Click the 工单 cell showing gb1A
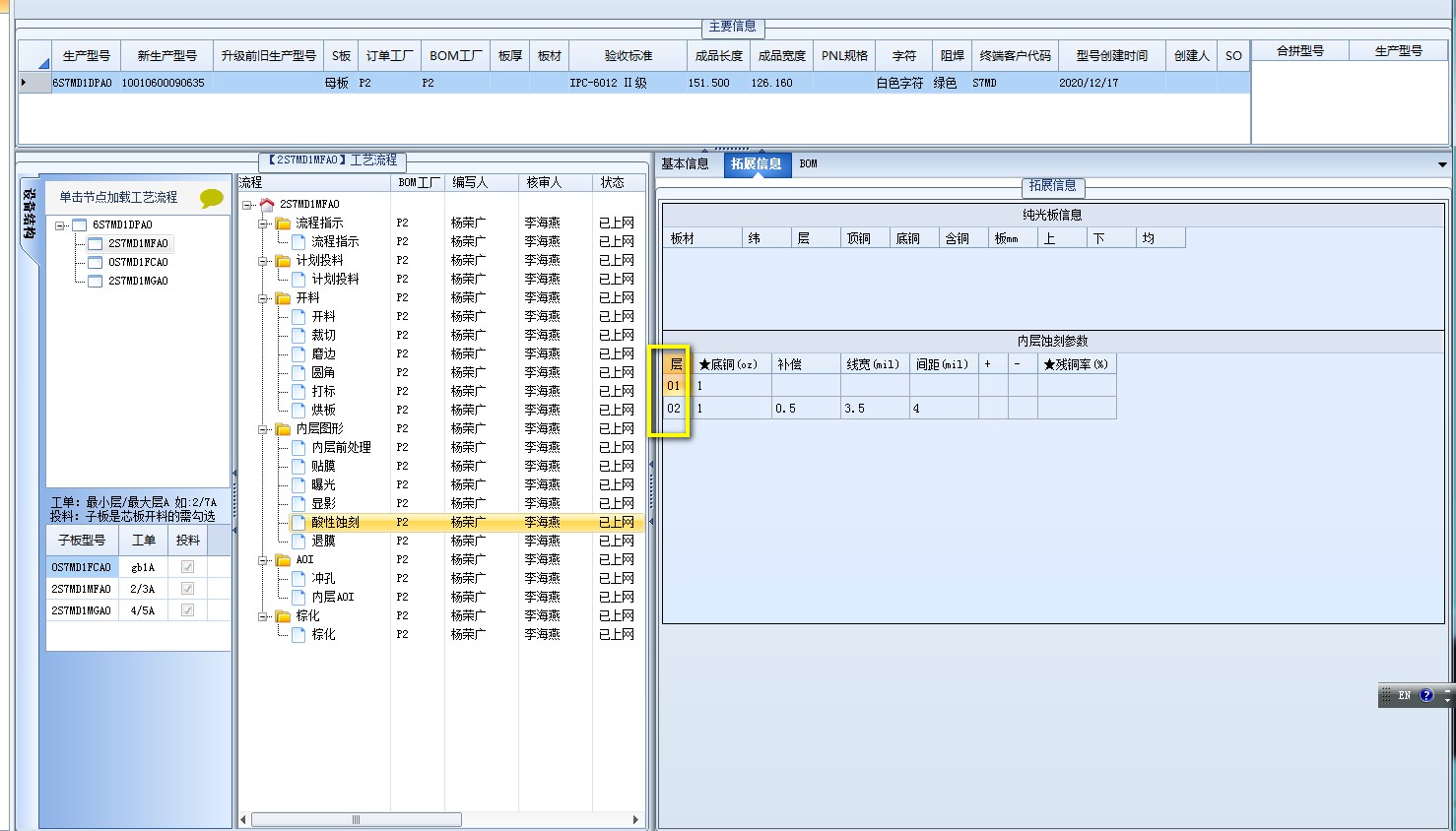1456x831 pixels. point(143,567)
